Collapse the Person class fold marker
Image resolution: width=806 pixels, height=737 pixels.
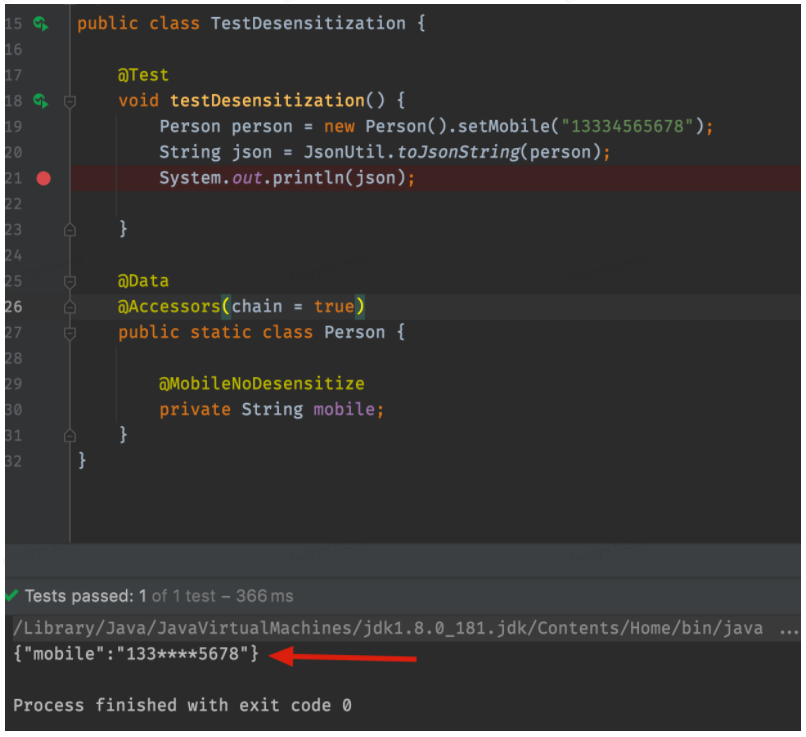click(70, 333)
